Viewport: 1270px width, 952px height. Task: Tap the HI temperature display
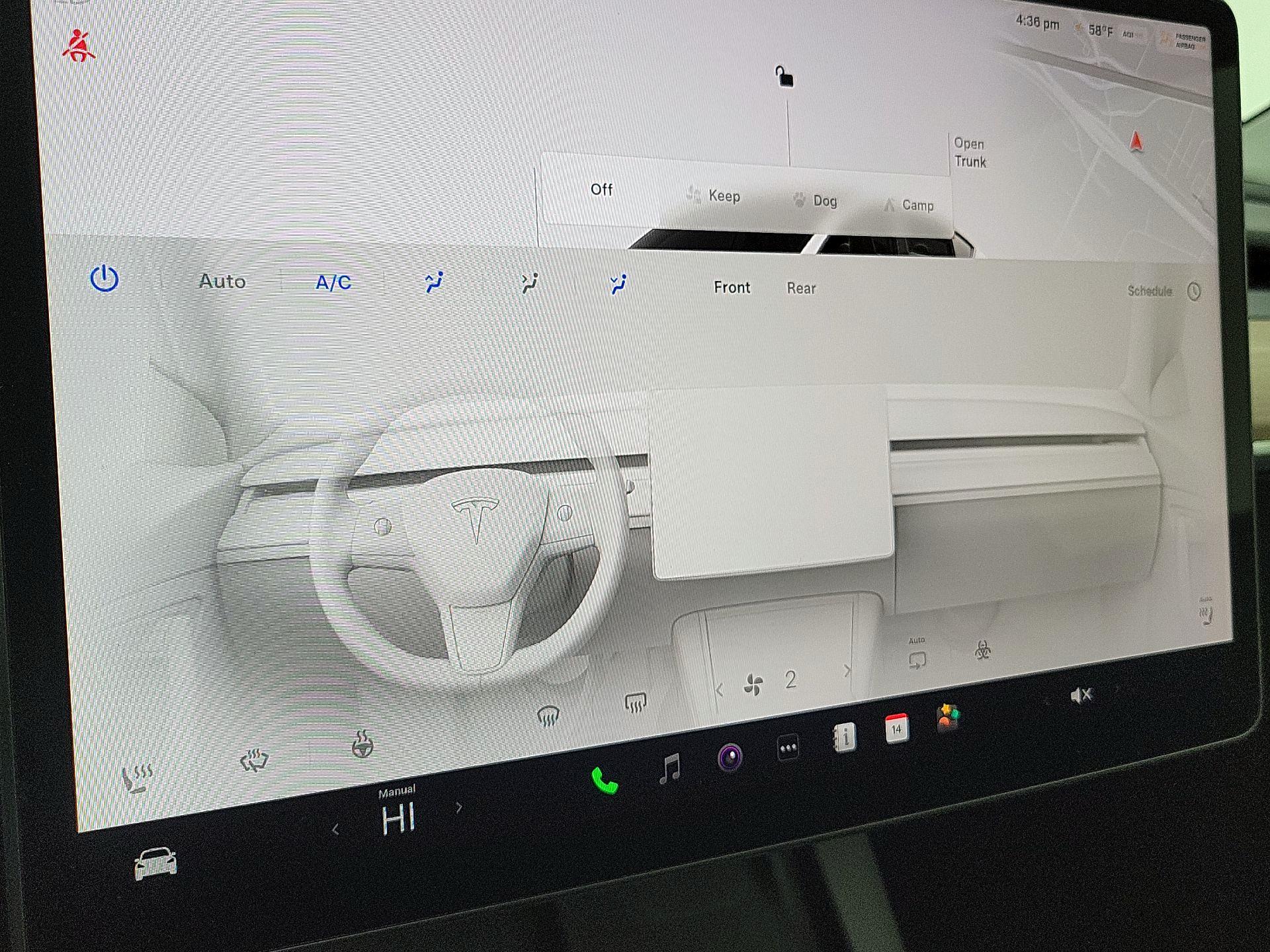(x=399, y=818)
